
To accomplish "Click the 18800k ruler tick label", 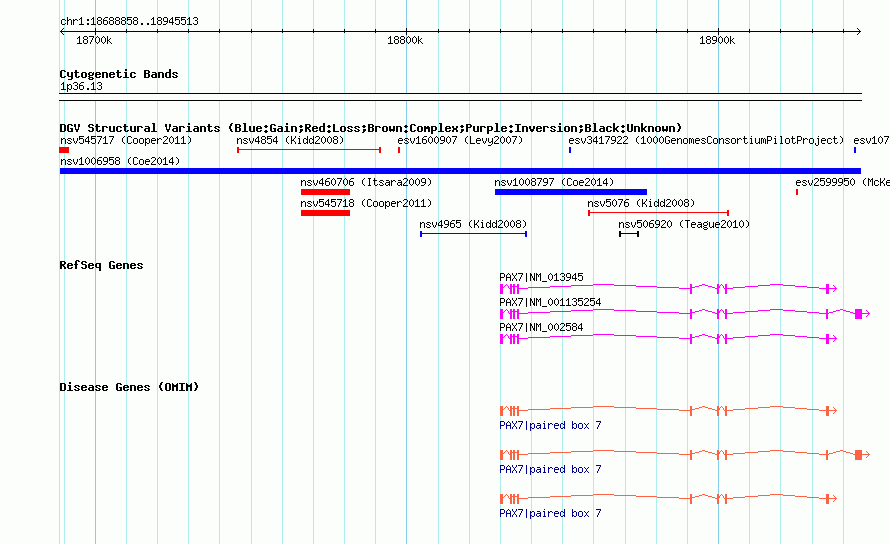I will tap(405, 40).
